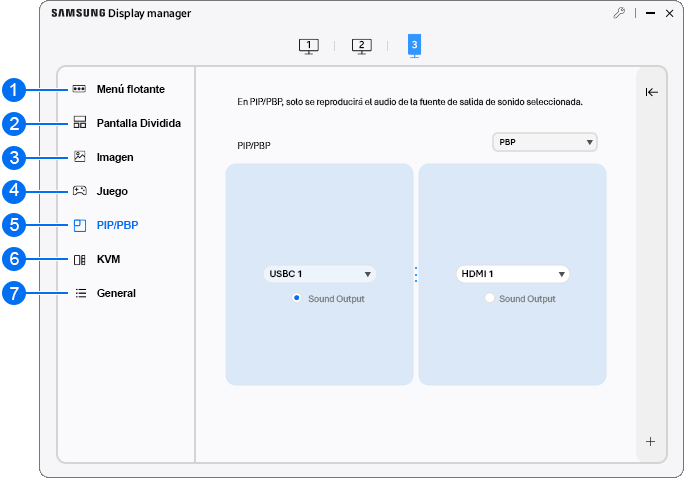The image size is (684, 478).
Task: Enable Sound Output for HDMI 1
Action: (489, 298)
